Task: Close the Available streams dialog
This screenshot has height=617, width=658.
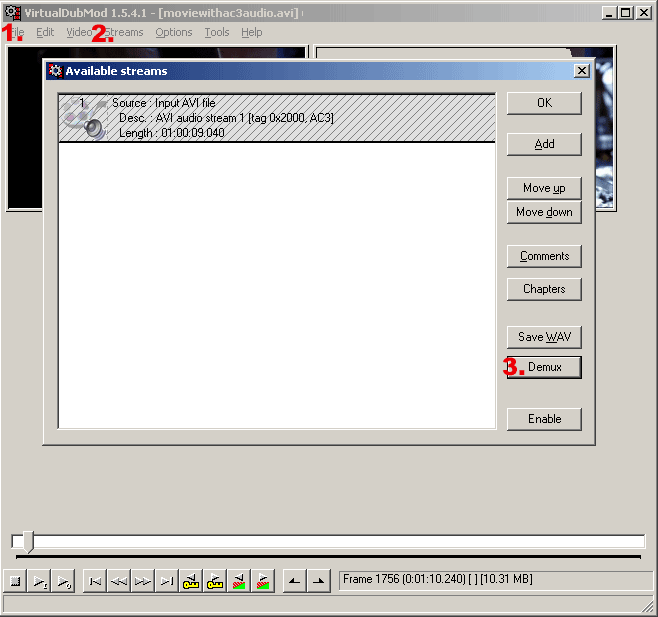Action: (582, 71)
